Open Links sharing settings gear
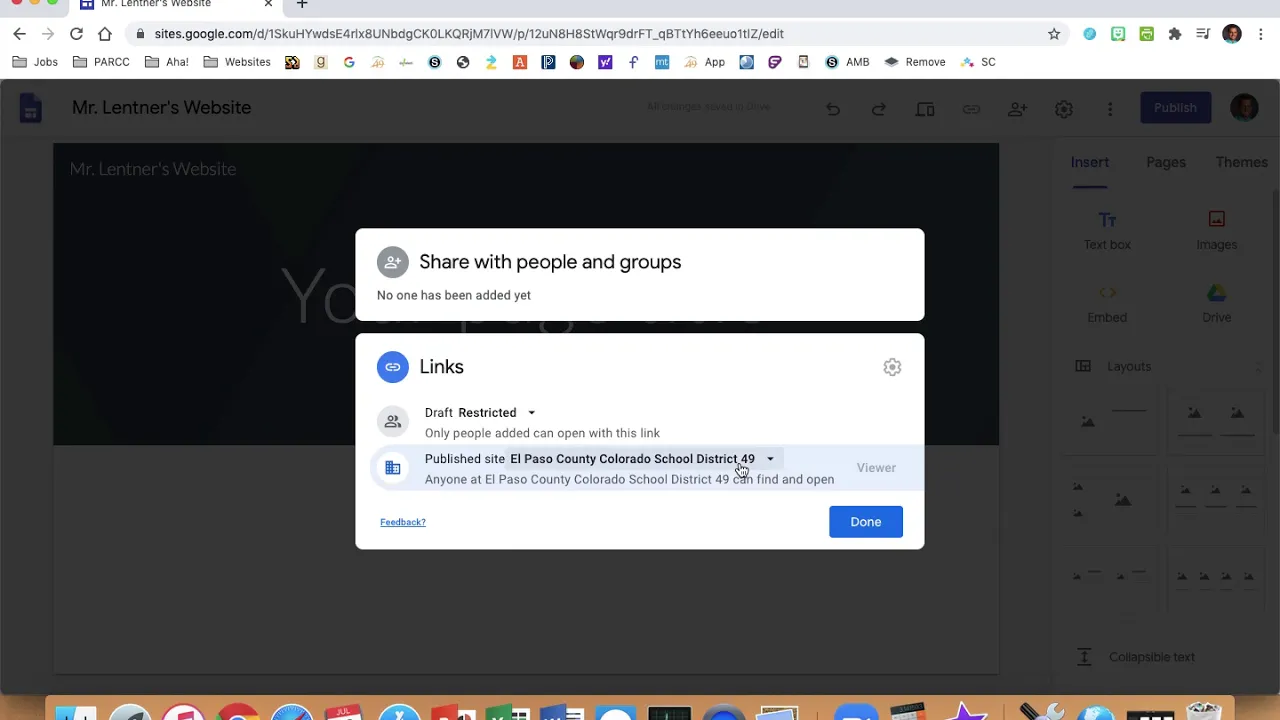This screenshot has width=1280, height=720. tap(892, 367)
